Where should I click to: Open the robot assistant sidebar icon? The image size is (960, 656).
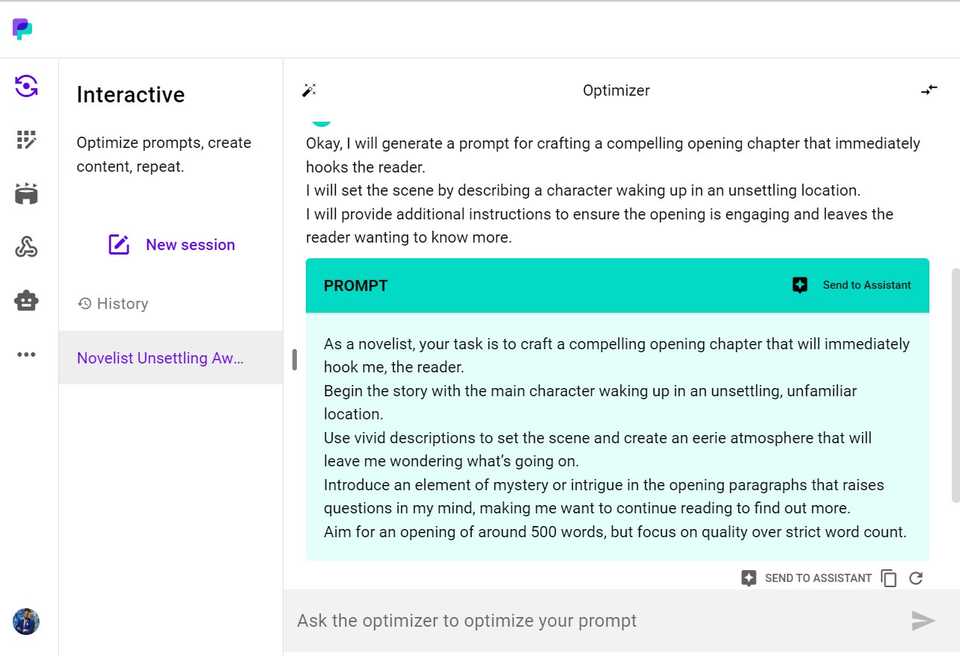pos(27,300)
